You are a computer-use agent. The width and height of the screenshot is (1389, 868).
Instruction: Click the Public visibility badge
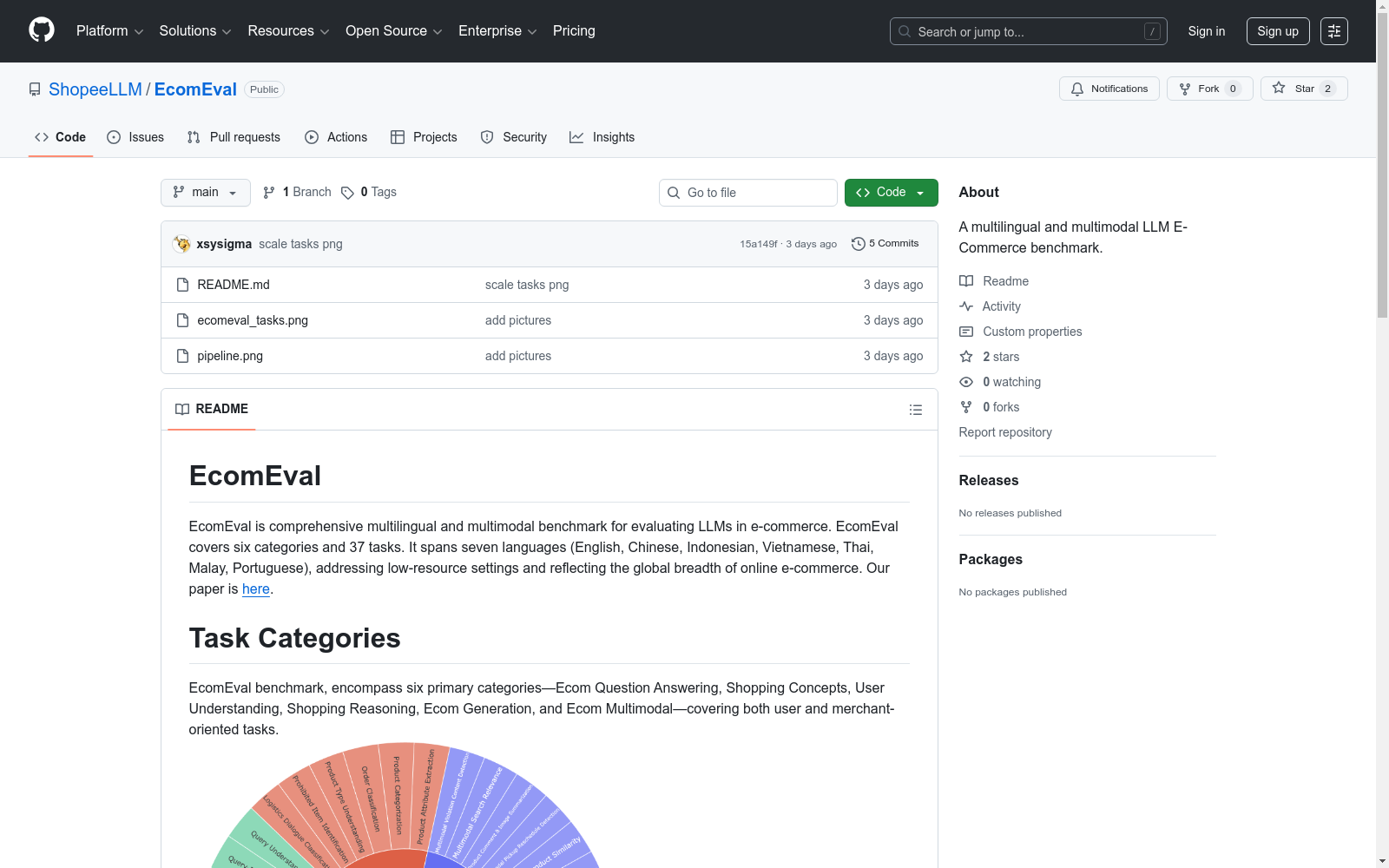click(x=264, y=89)
